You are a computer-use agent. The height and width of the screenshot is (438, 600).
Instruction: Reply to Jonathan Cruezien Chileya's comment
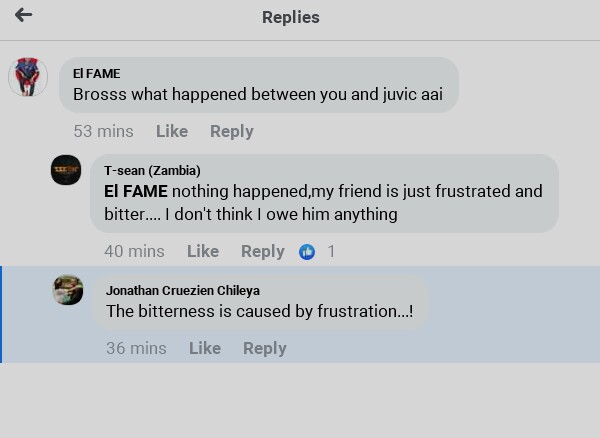(x=265, y=348)
